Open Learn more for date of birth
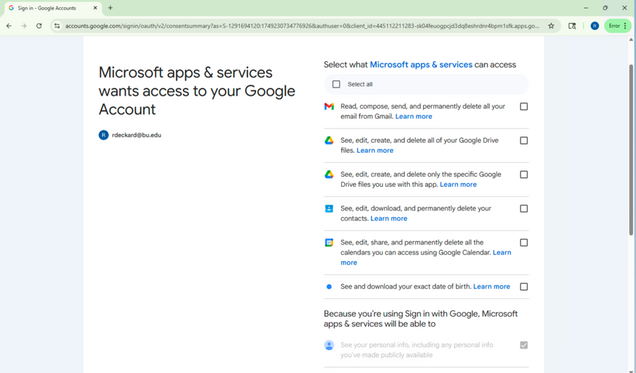Image resolution: width=636 pixels, height=373 pixels. coord(492,287)
